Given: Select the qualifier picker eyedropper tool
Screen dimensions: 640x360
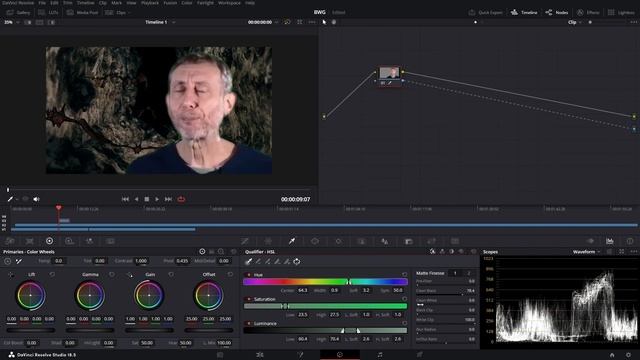Looking at the screenshot, I should click(x=248, y=262).
